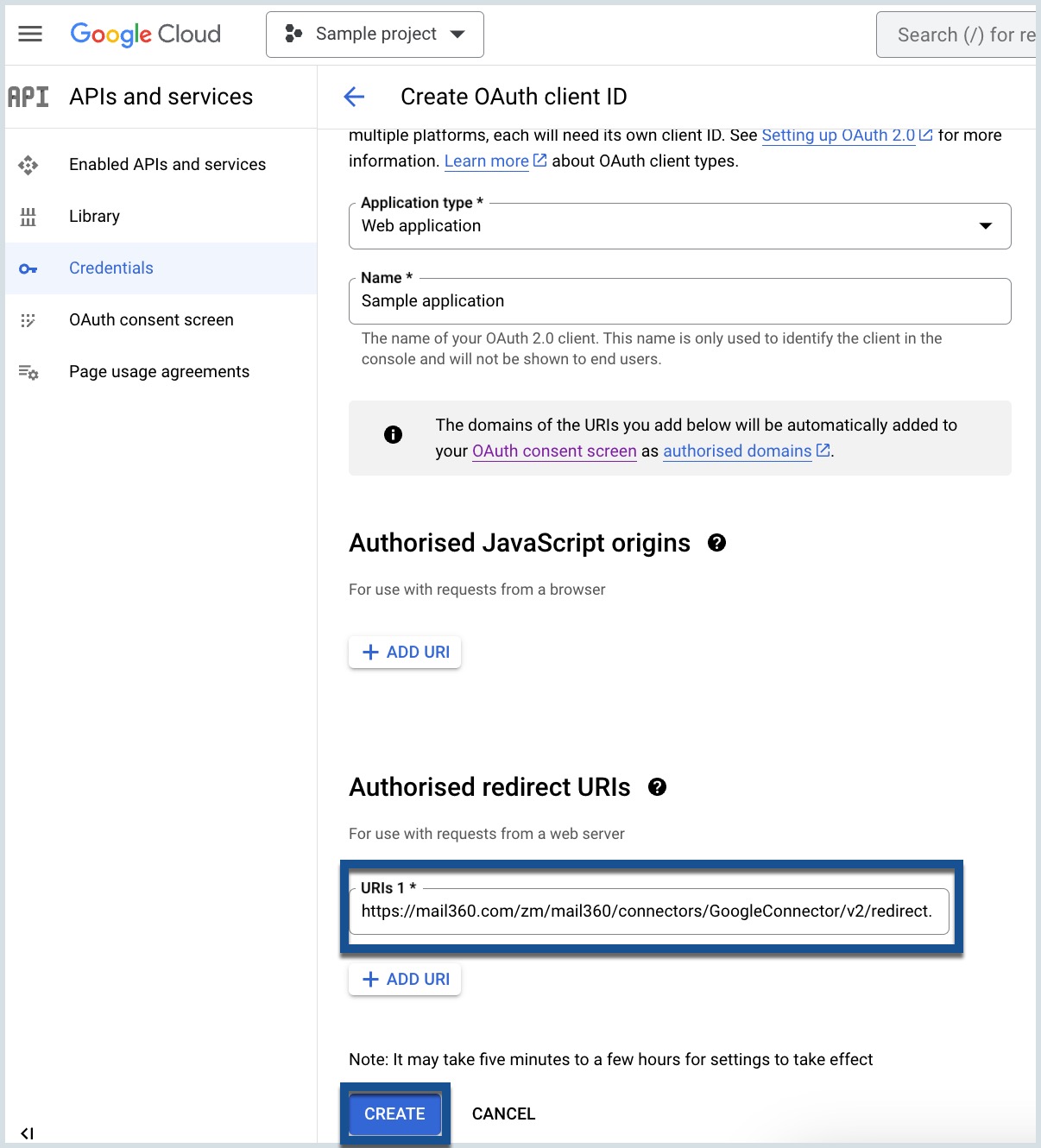
Task: Select OAuth consent screen in the sidebar
Action: coord(151,319)
